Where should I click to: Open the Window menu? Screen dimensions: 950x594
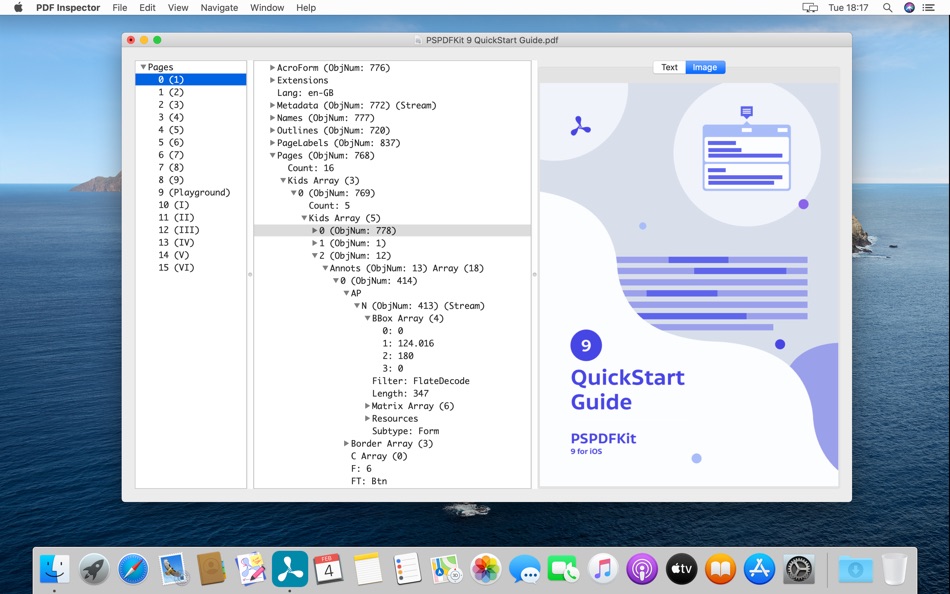pyautogui.click(x=267, y=8)
